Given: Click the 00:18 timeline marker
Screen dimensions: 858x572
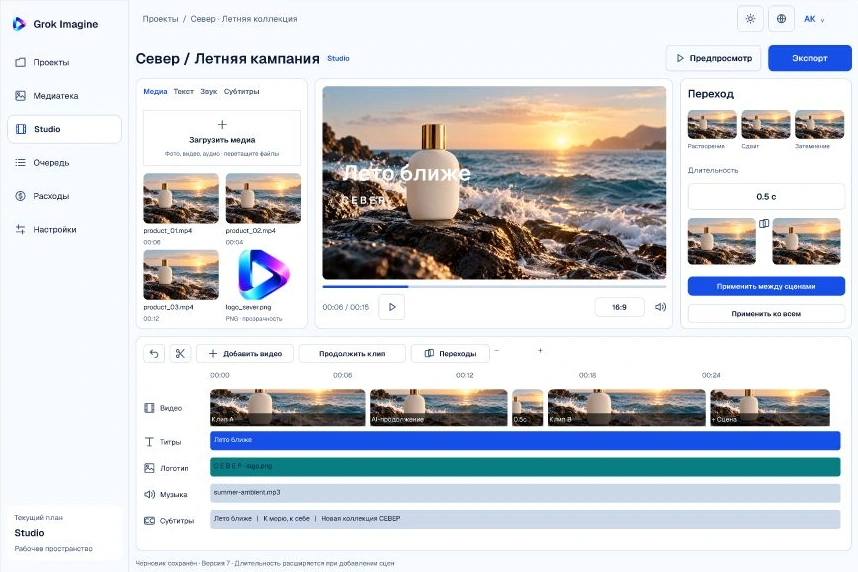Looking at the screenshot, I should [587, 375].
